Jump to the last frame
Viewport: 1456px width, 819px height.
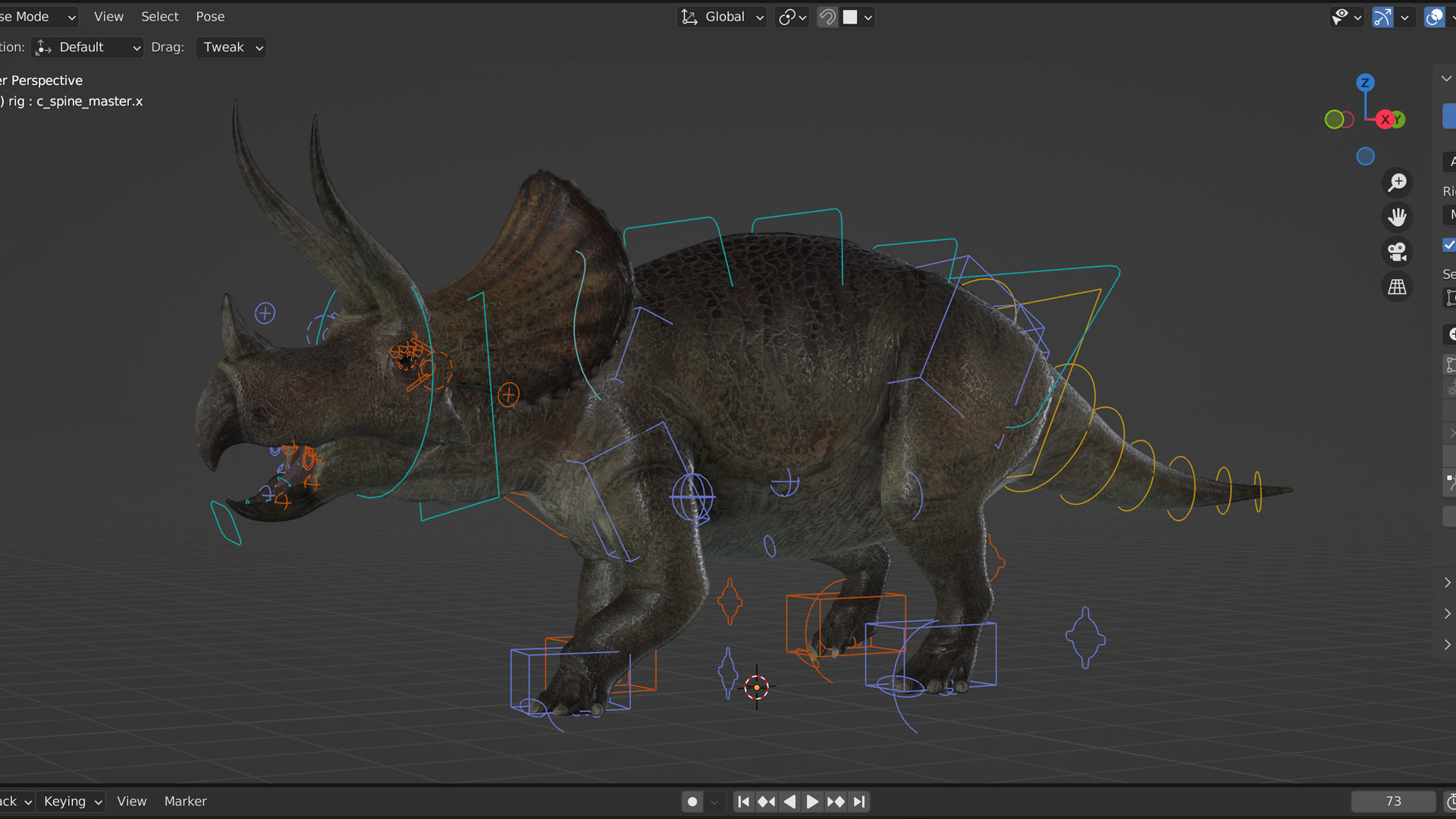pyautogui.click(x=859, y=802)
